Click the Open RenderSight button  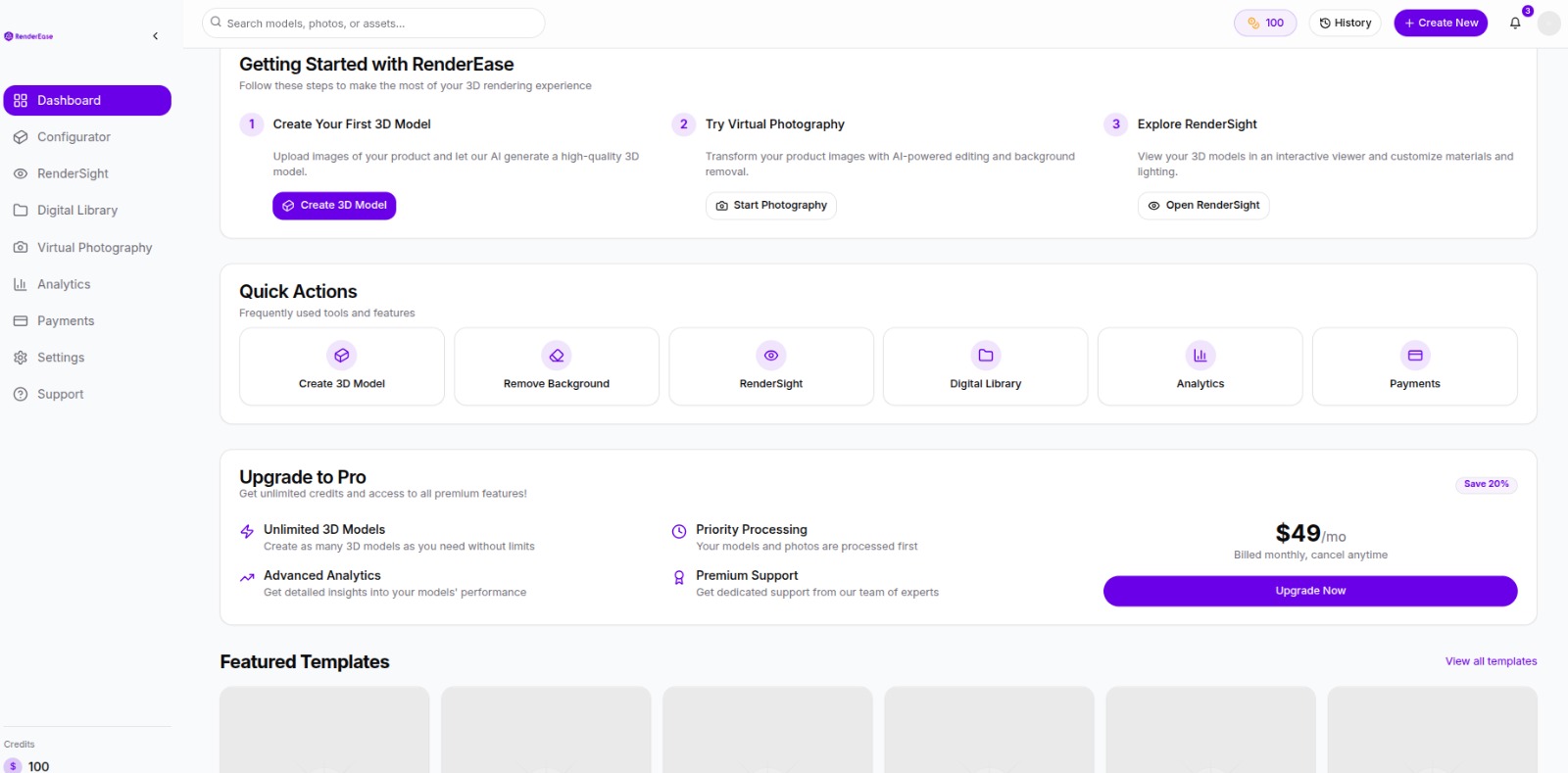(1203, 206)
